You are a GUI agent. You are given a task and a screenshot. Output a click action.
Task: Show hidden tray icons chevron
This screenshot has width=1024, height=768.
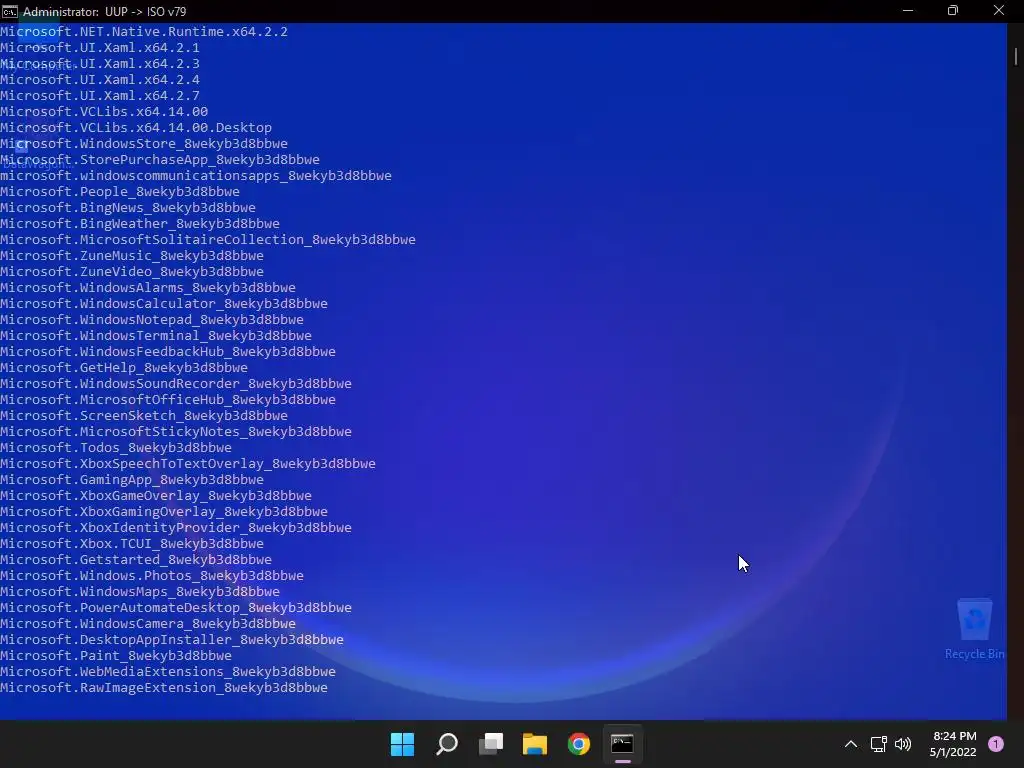851,744
